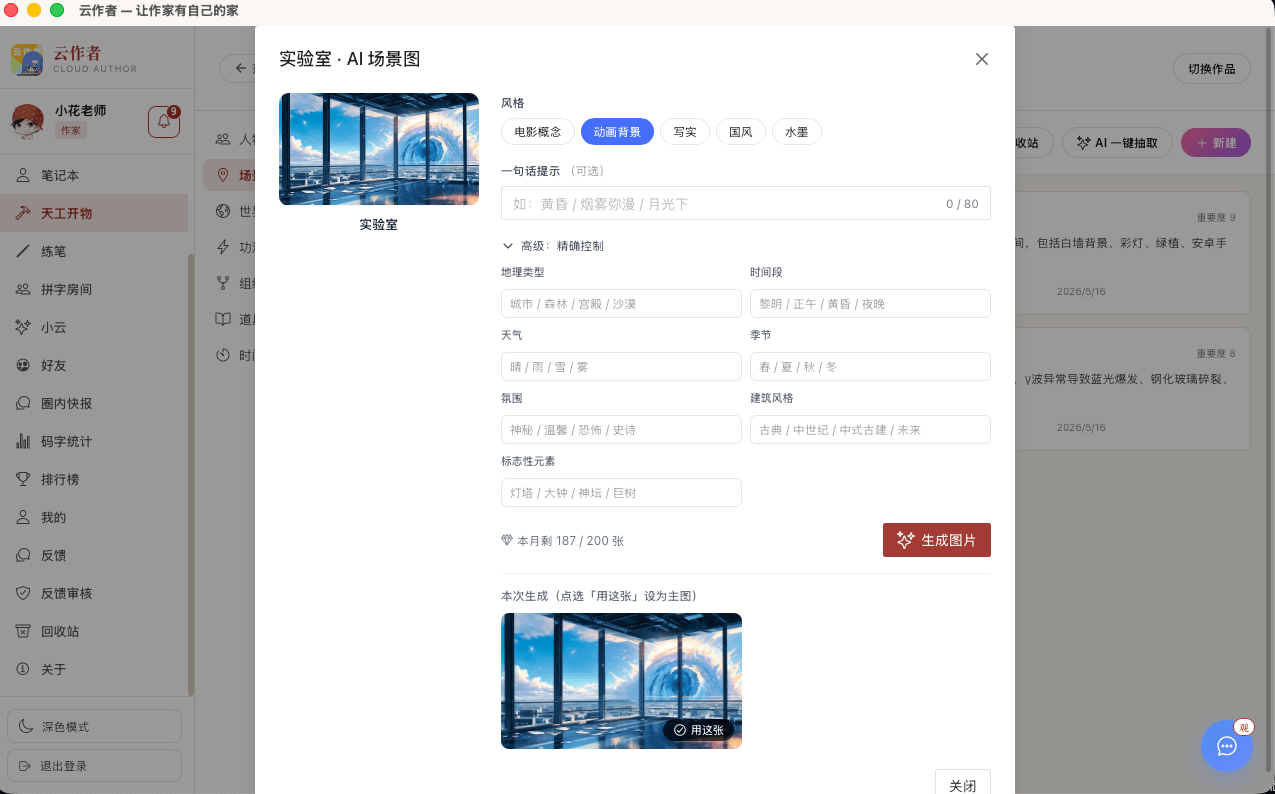Click the diamond quota icon
Viewport: 1275px width, 794px height.
coord(507,540)
